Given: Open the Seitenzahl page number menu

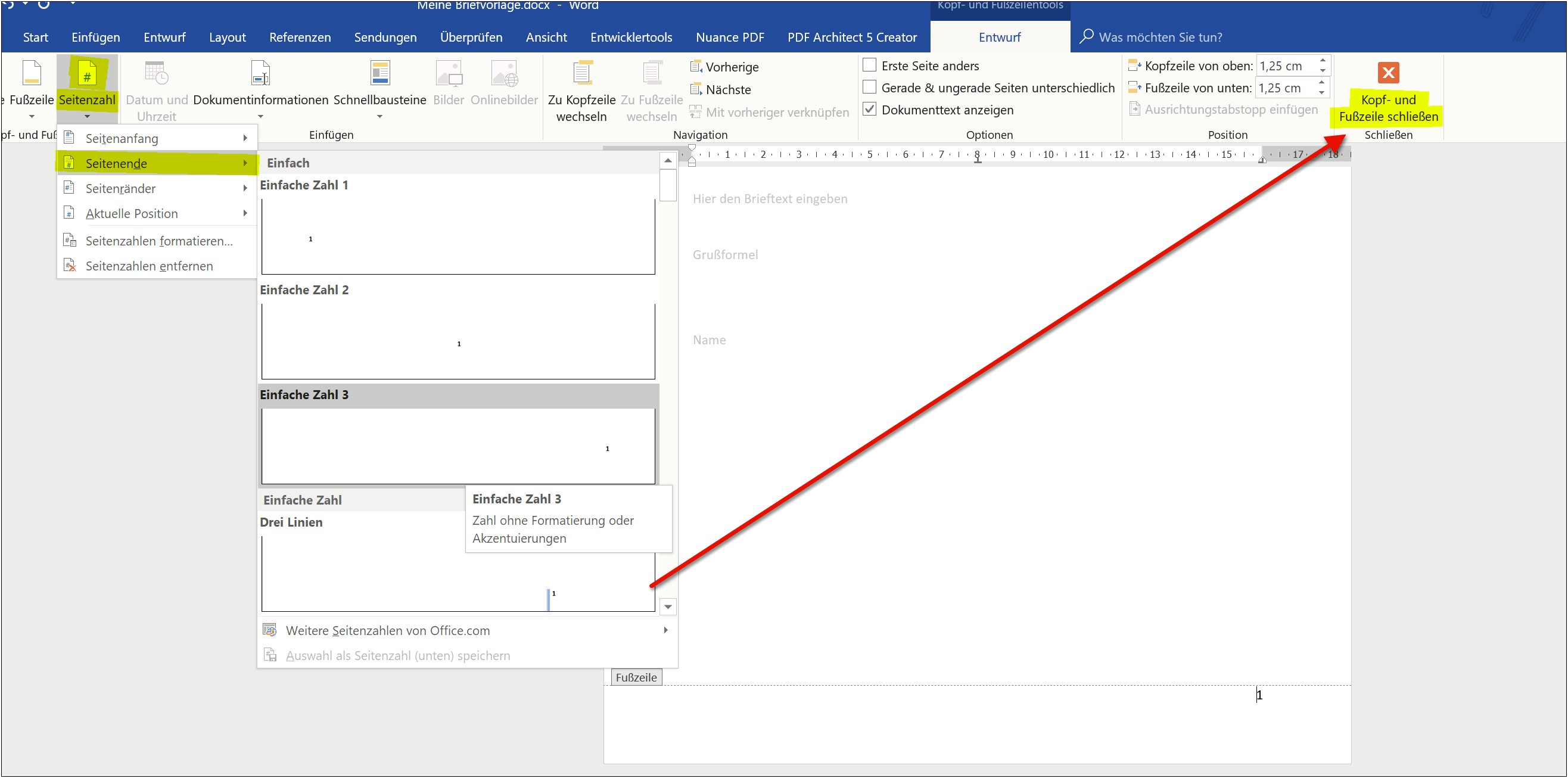Looking at the screenshot, I should 87,89.
